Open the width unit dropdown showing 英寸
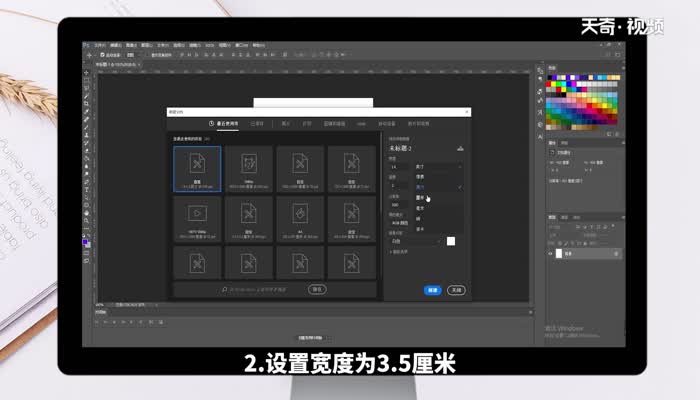The image size is (700, 400). coord(438,167)
